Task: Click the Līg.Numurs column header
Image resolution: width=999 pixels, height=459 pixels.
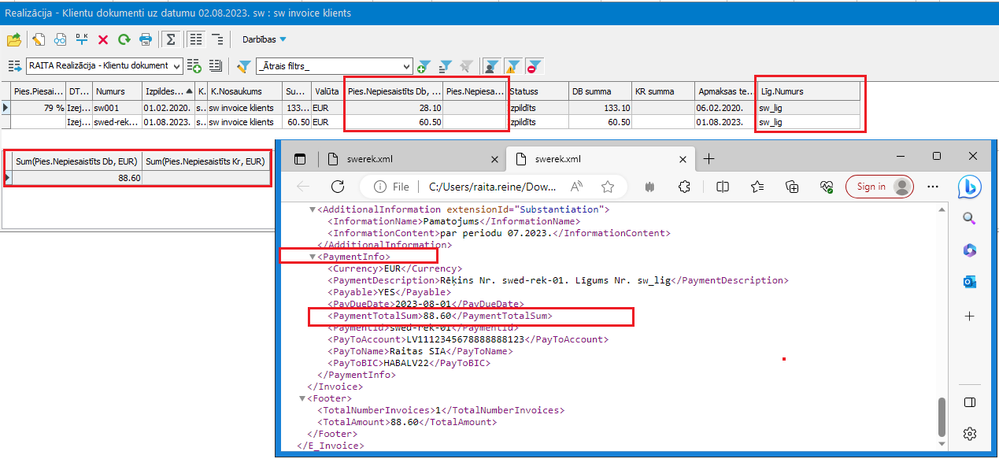Action: click(x=809, y=92)
